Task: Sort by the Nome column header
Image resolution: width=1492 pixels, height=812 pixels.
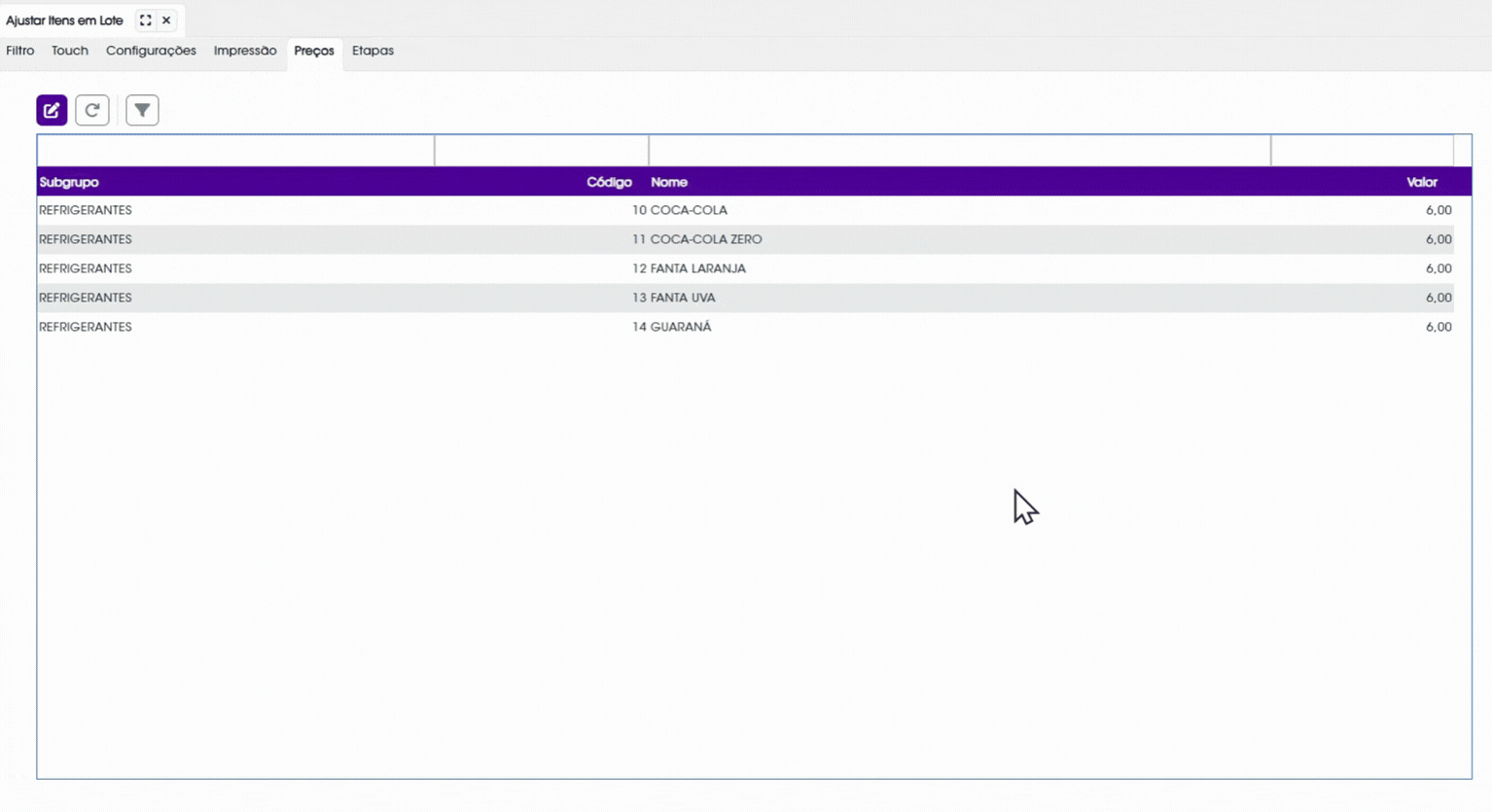Action: 669,182
